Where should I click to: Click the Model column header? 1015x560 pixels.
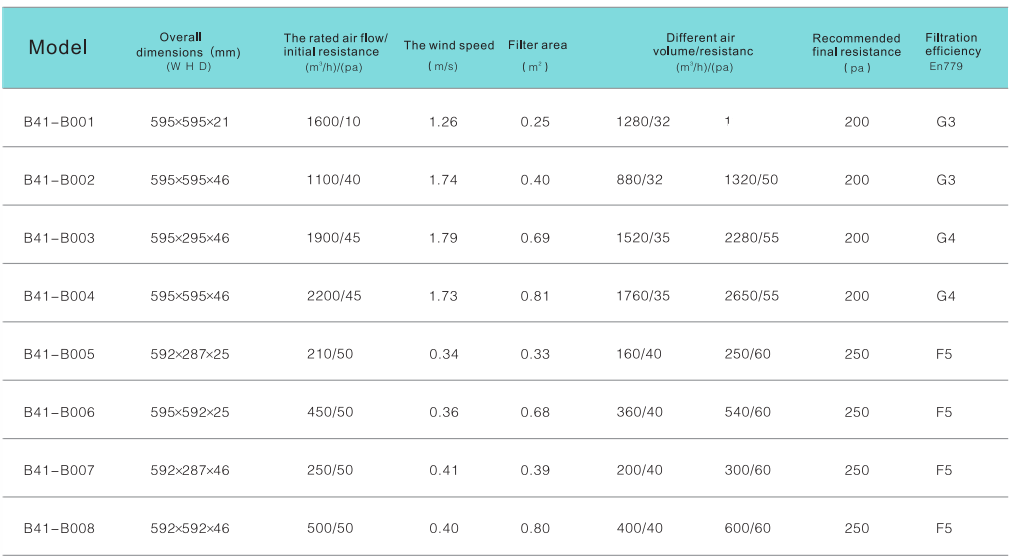(58, 47)
